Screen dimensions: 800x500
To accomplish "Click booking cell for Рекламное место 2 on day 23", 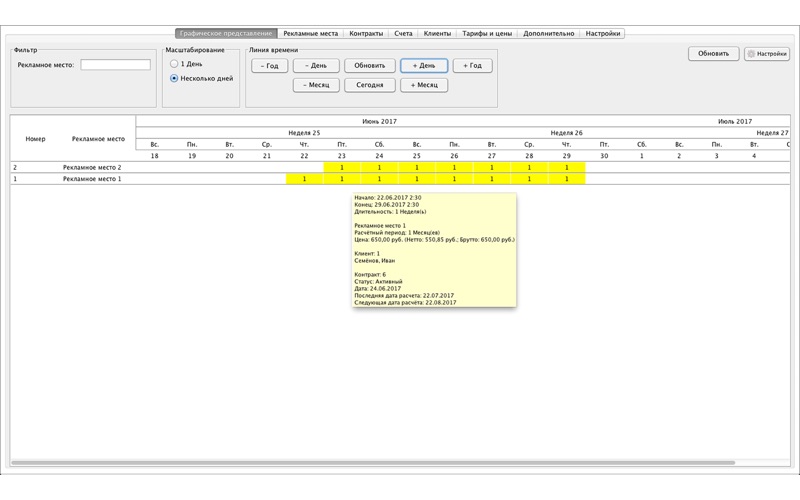I will pos(342,167).
